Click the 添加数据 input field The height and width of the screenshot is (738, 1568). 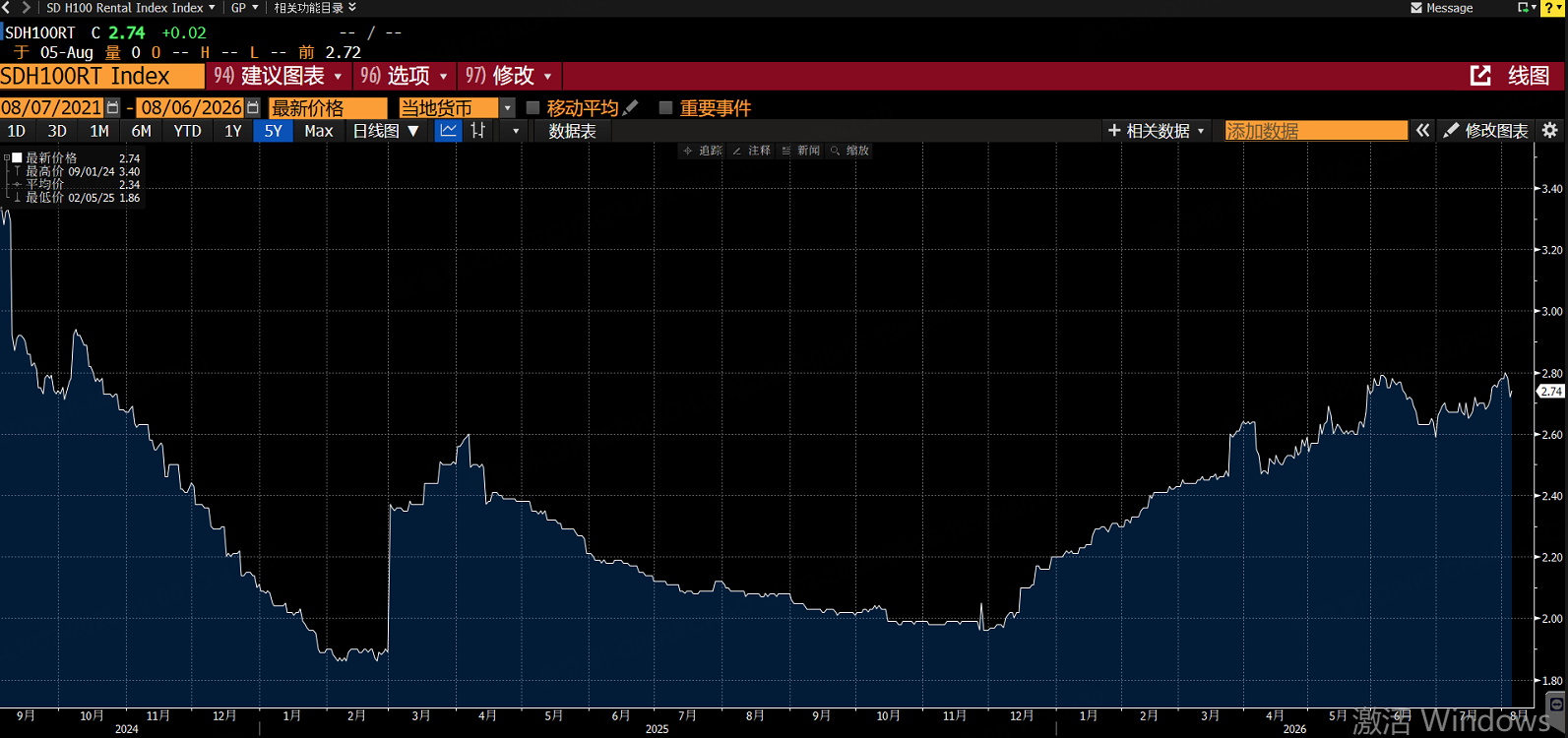(x=1316, y=131)
